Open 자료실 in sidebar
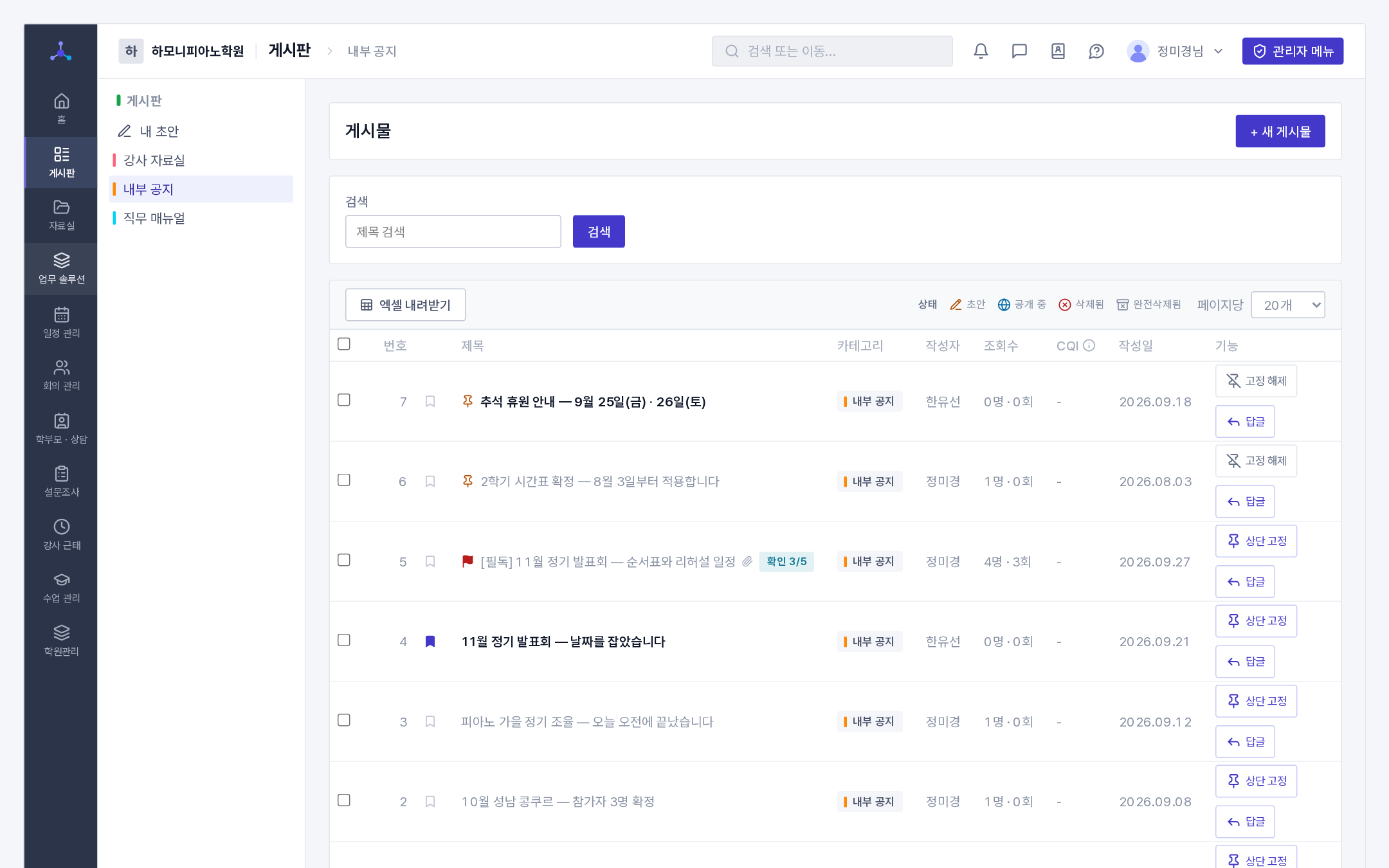This screenshot has width=1389, height=868. (61, 215)
